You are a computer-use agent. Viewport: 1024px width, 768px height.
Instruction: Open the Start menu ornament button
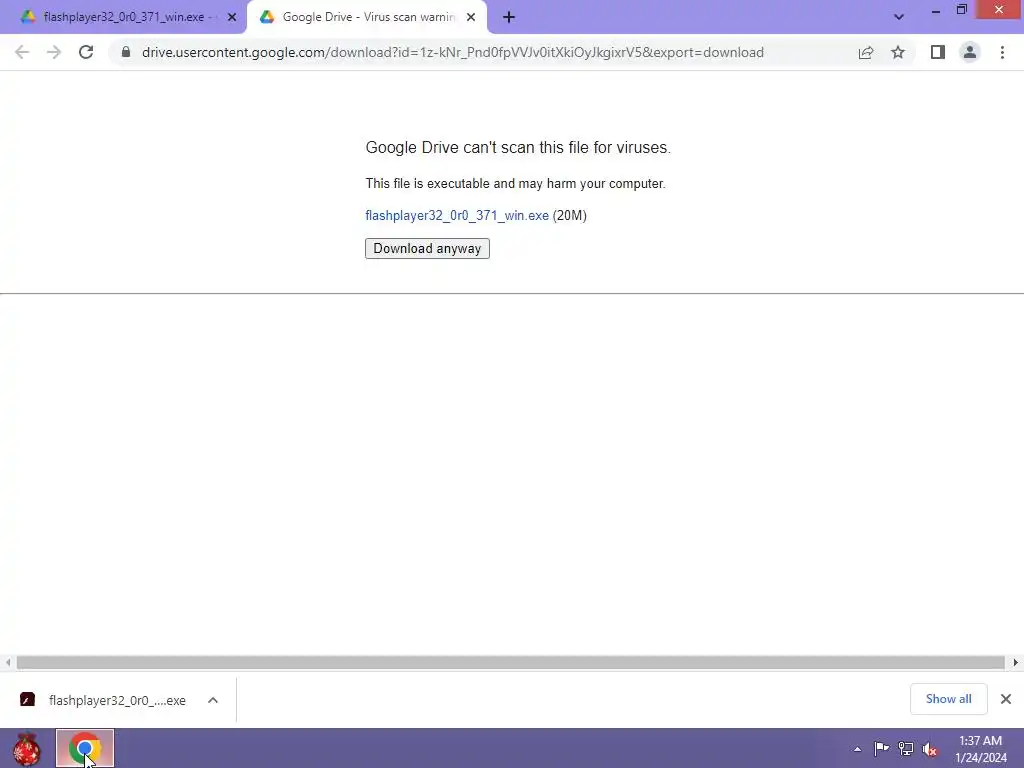point(27,748)
